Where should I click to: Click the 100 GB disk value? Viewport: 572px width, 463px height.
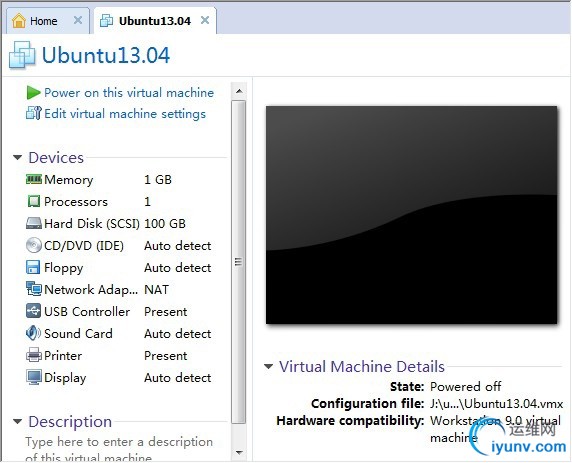coord(165,224)
